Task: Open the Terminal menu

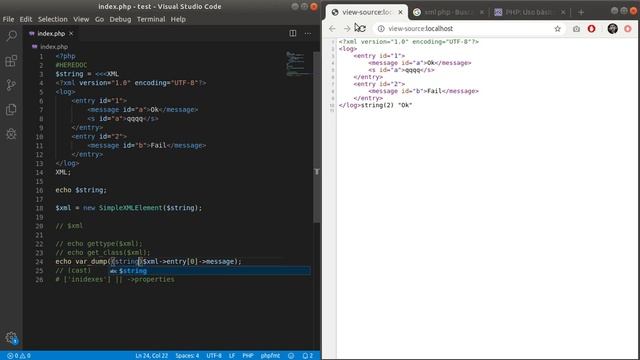Action: coord(151,19)
